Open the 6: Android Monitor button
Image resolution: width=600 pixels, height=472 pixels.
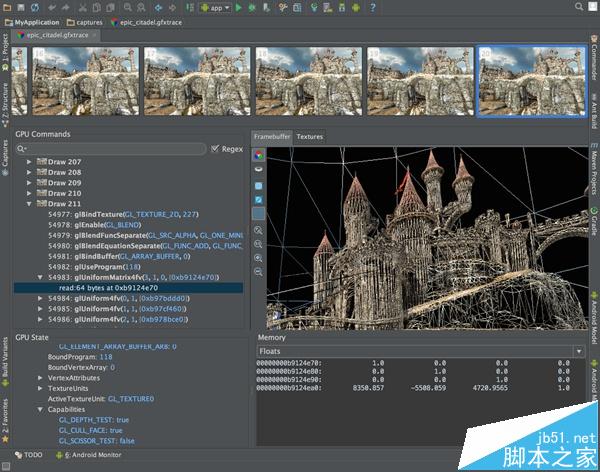tap(89, 455)
